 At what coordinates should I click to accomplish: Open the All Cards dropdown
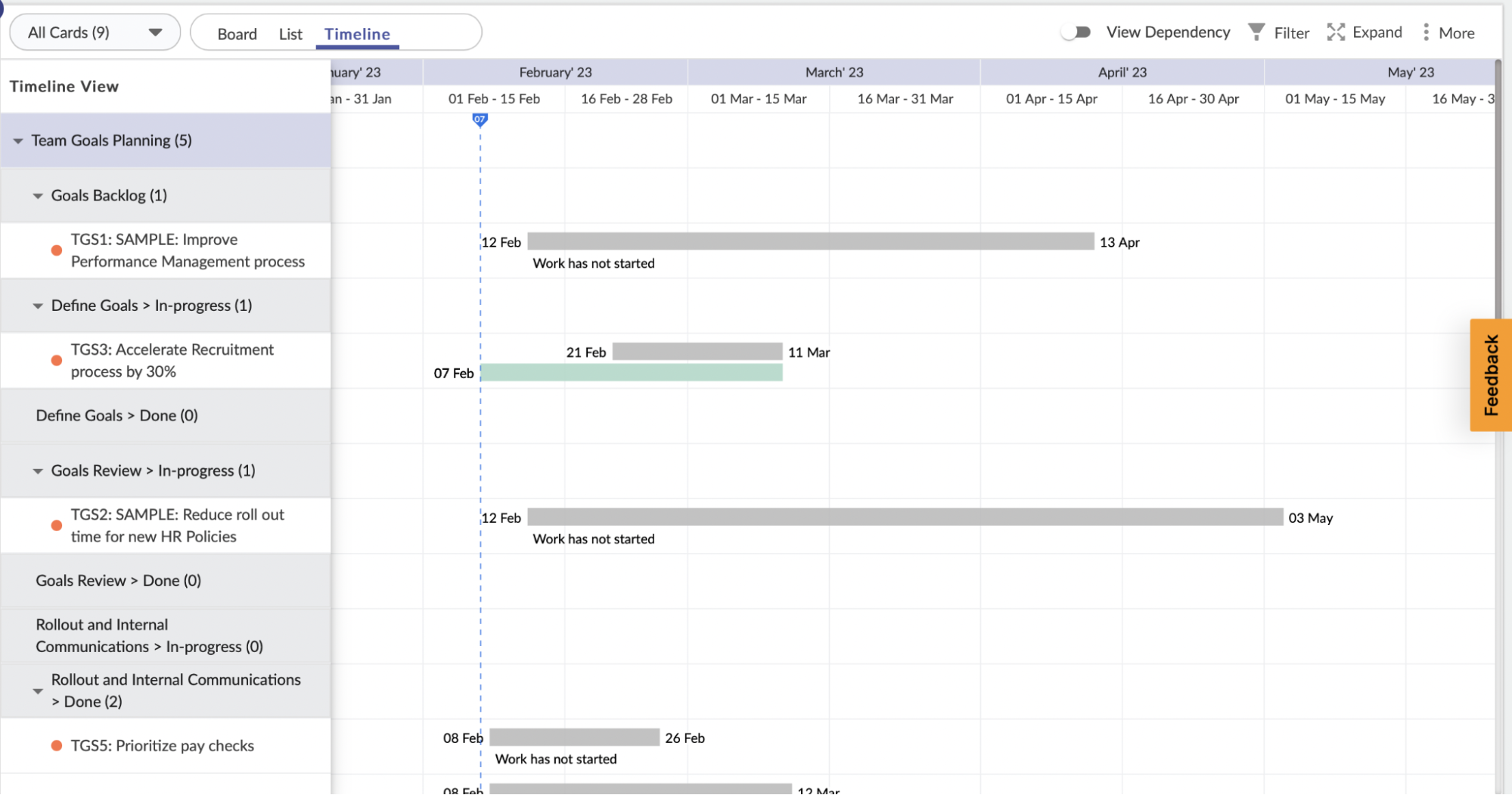point(95,32)
